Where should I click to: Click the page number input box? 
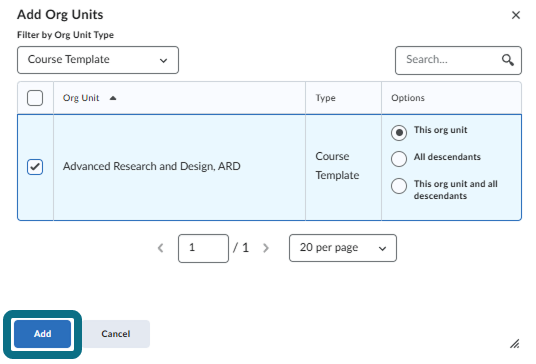click(203, 248)
